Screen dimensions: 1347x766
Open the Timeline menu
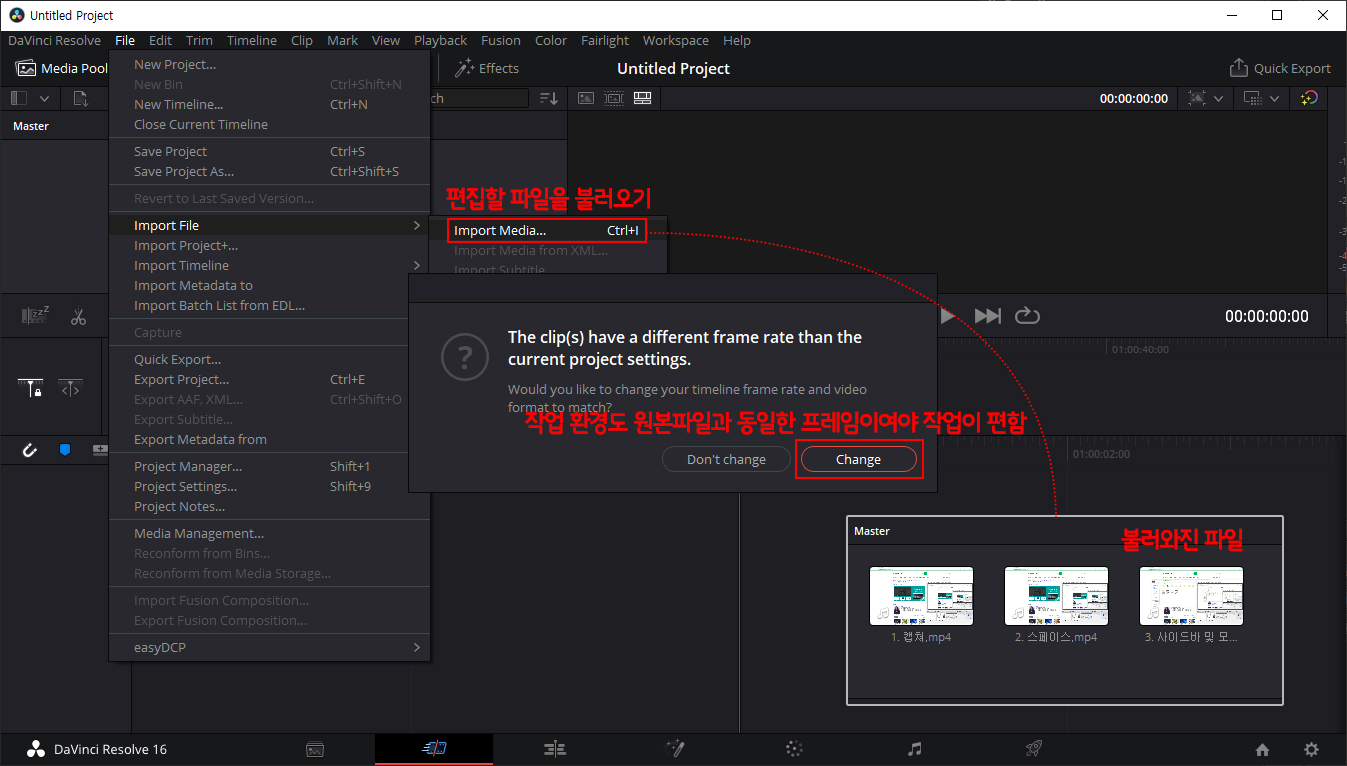252,40
